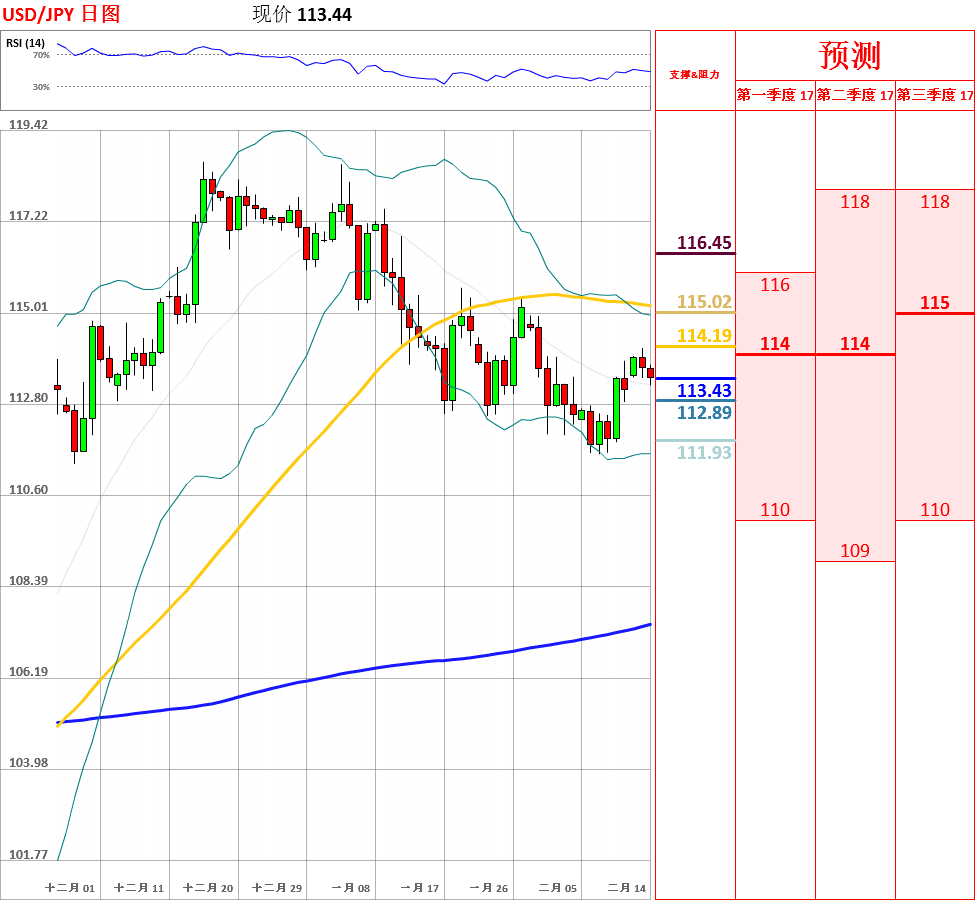
Task: Click the third quarter median forecast 115
Action: 935,303
